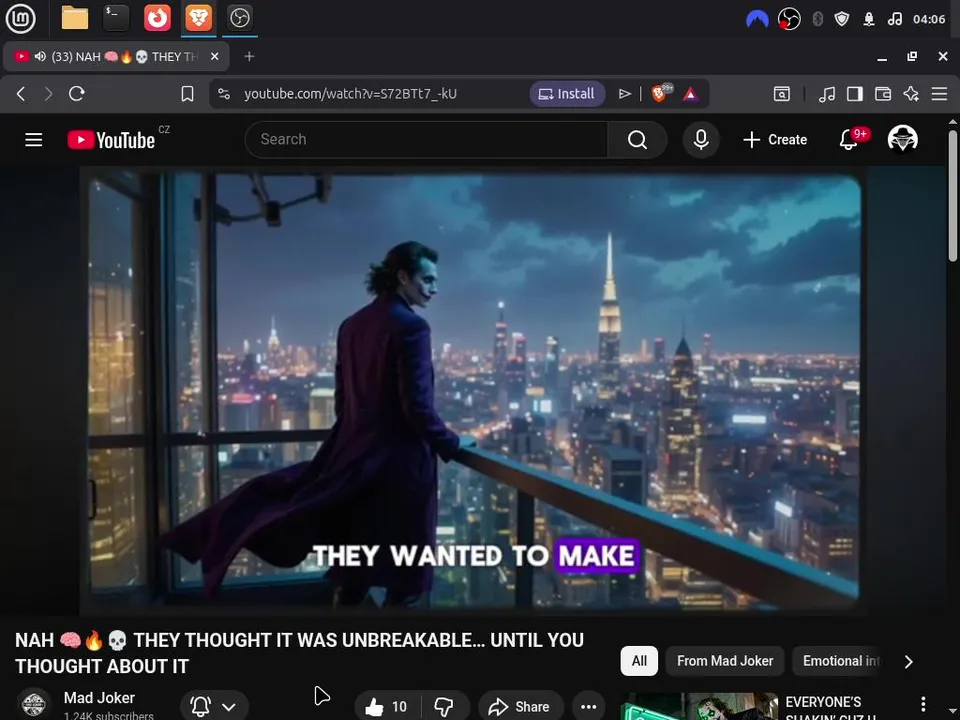Click the page vertical scrollbar
Viewport: 960px width, 720px height.
pyautogui.click(x=953, y=196)
